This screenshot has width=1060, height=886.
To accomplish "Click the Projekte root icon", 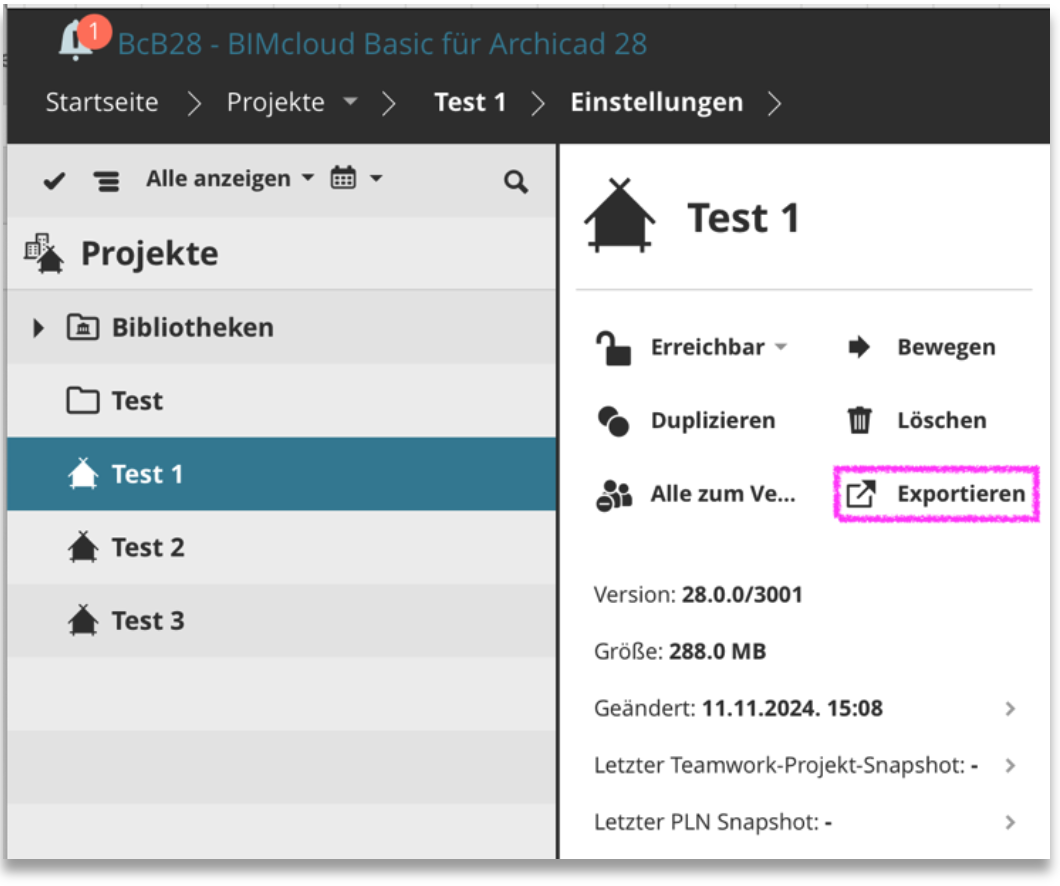I will (44, 253).
